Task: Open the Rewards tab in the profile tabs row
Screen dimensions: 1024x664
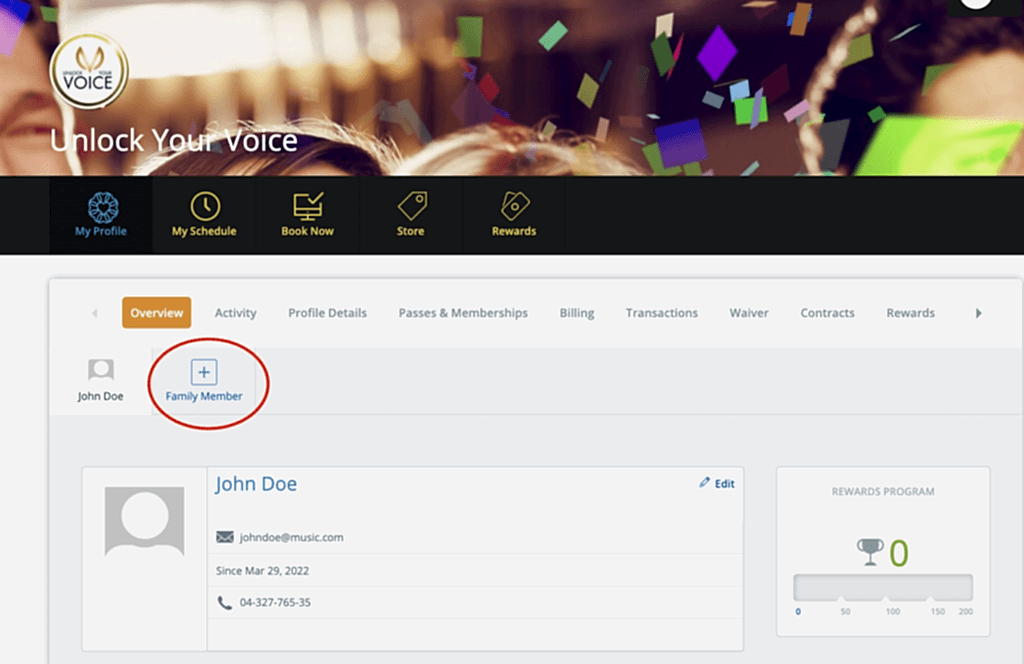Action: 910,313
